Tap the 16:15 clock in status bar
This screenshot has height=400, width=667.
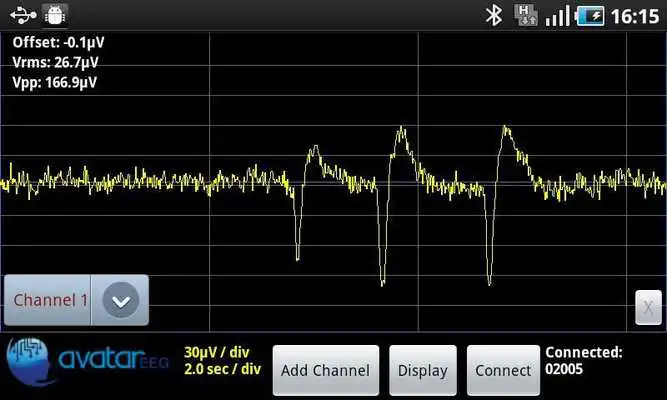(x=636, y=15)
